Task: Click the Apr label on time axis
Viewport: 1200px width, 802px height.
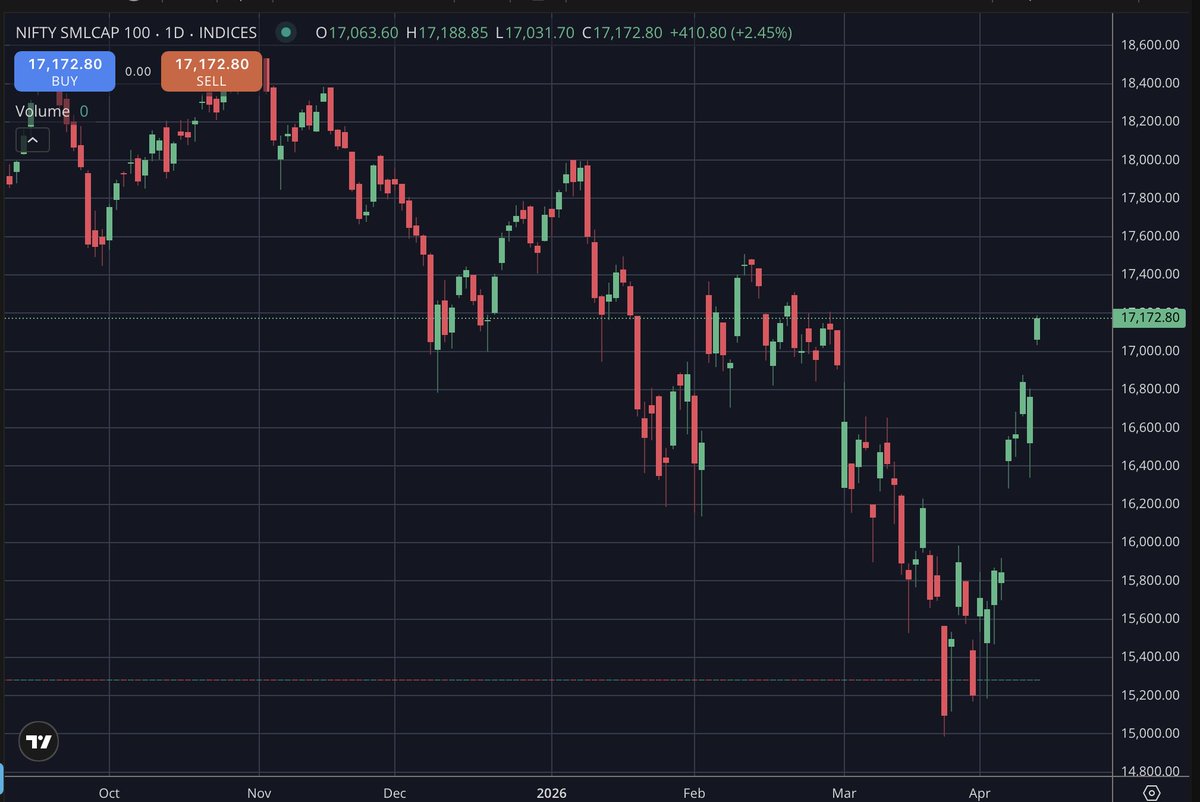Action: click(979, 793)
